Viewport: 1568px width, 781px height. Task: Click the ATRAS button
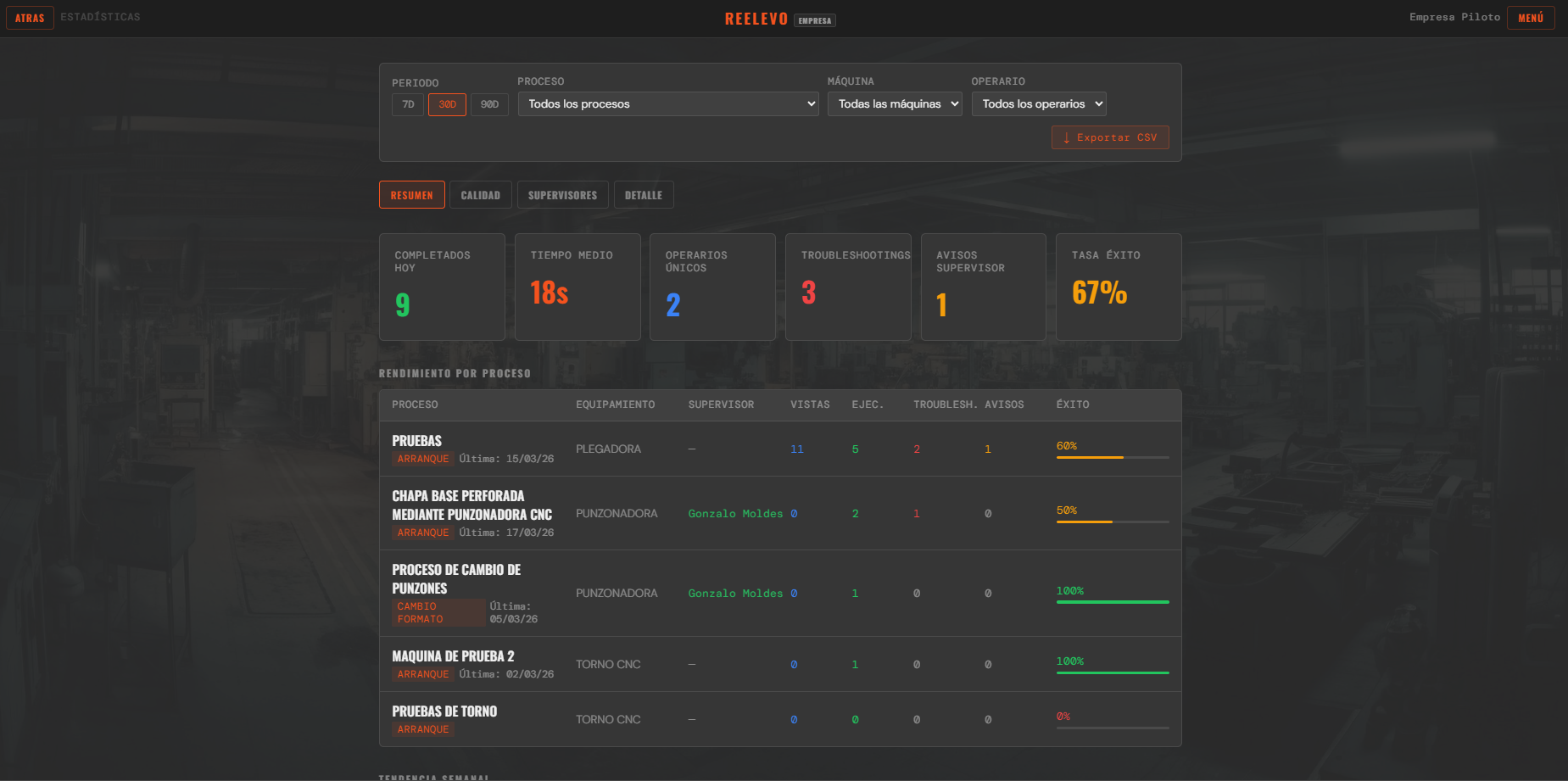click(x=30, y=17)
